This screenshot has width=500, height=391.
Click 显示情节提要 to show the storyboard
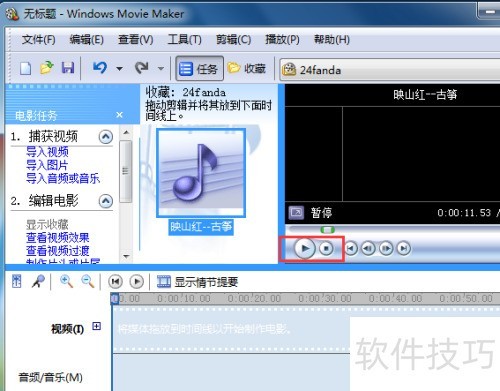197,282
